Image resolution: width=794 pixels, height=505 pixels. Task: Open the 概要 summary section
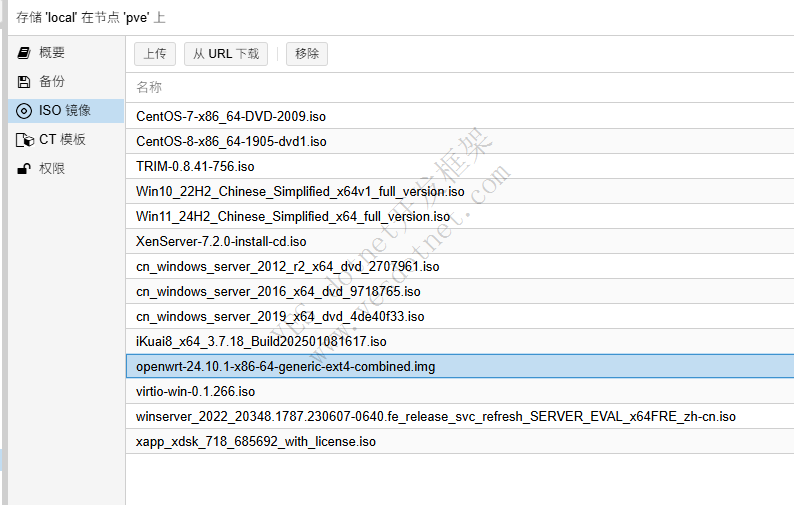point(66,53)
